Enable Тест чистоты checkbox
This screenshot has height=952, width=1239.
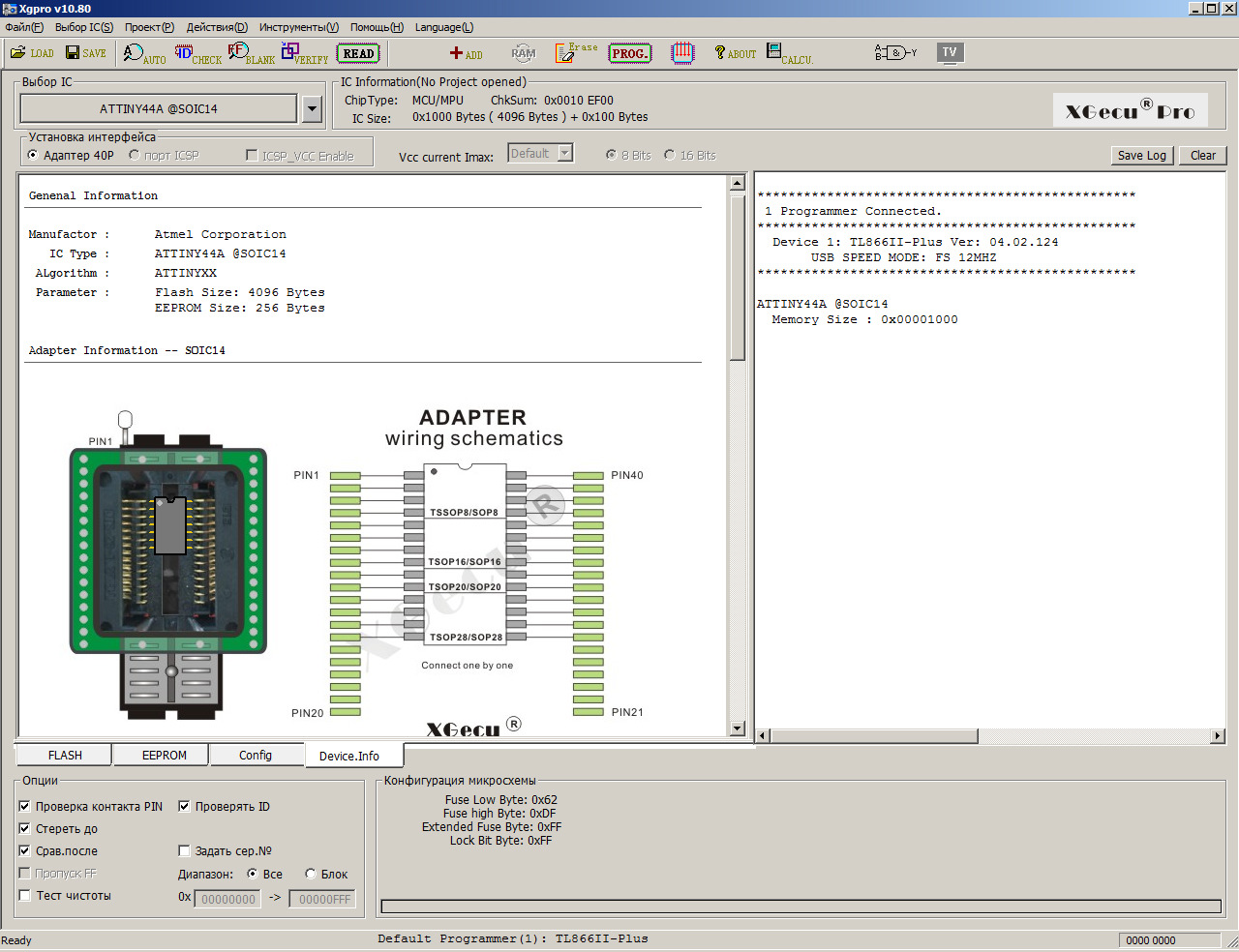coord(25,895)
